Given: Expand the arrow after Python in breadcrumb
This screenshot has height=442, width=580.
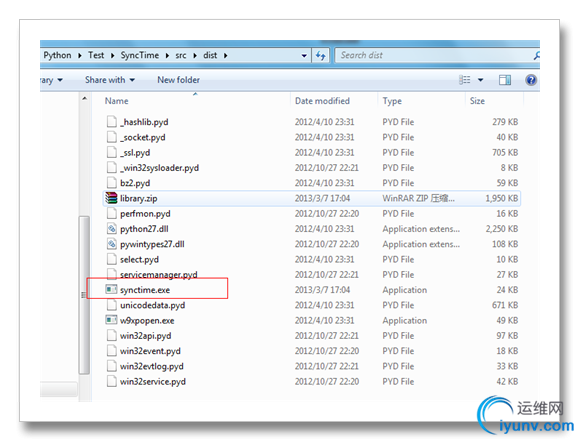Looking at the screenshot, I should (80, 56).
